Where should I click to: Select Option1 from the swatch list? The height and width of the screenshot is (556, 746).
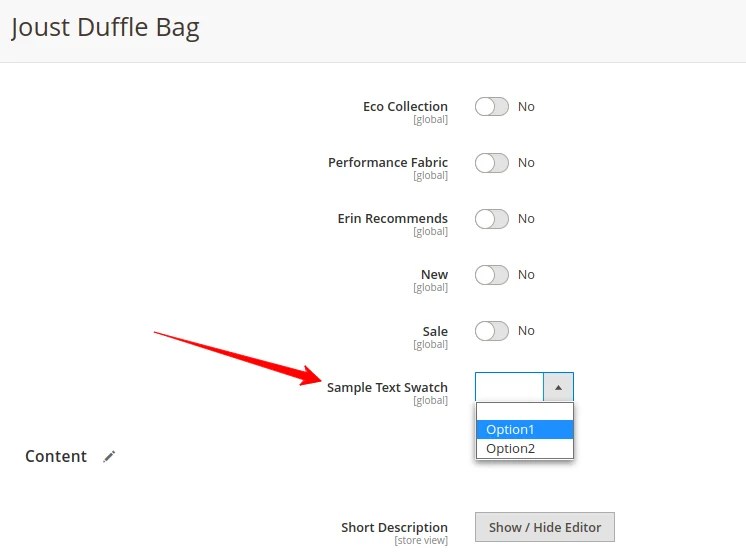[525, 429]
